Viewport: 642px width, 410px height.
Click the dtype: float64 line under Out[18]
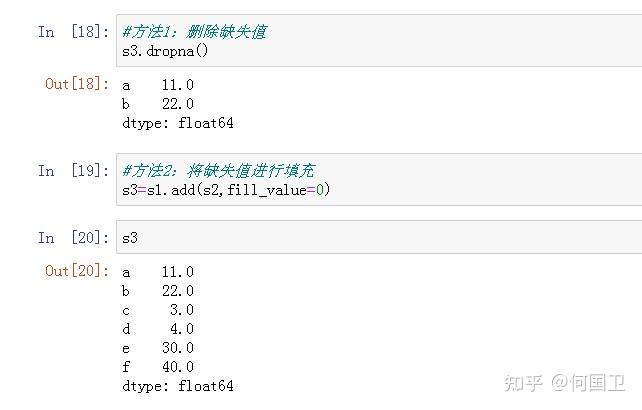pyautogui.click(x=177, y=123)
